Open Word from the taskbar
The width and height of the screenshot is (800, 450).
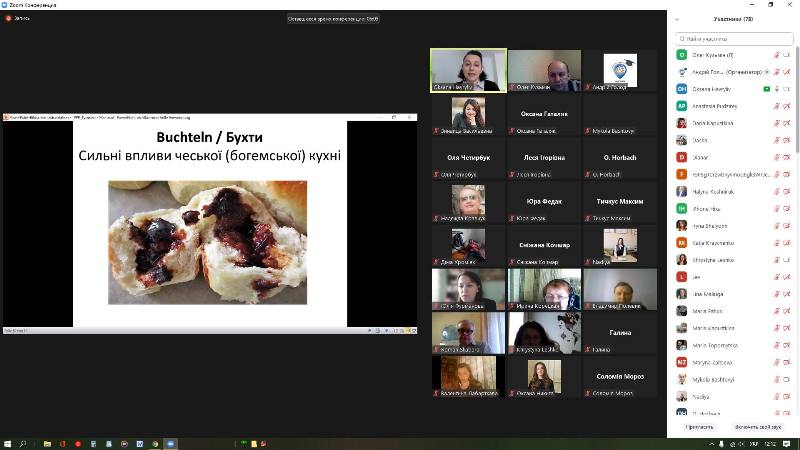(x=139, y=444)
